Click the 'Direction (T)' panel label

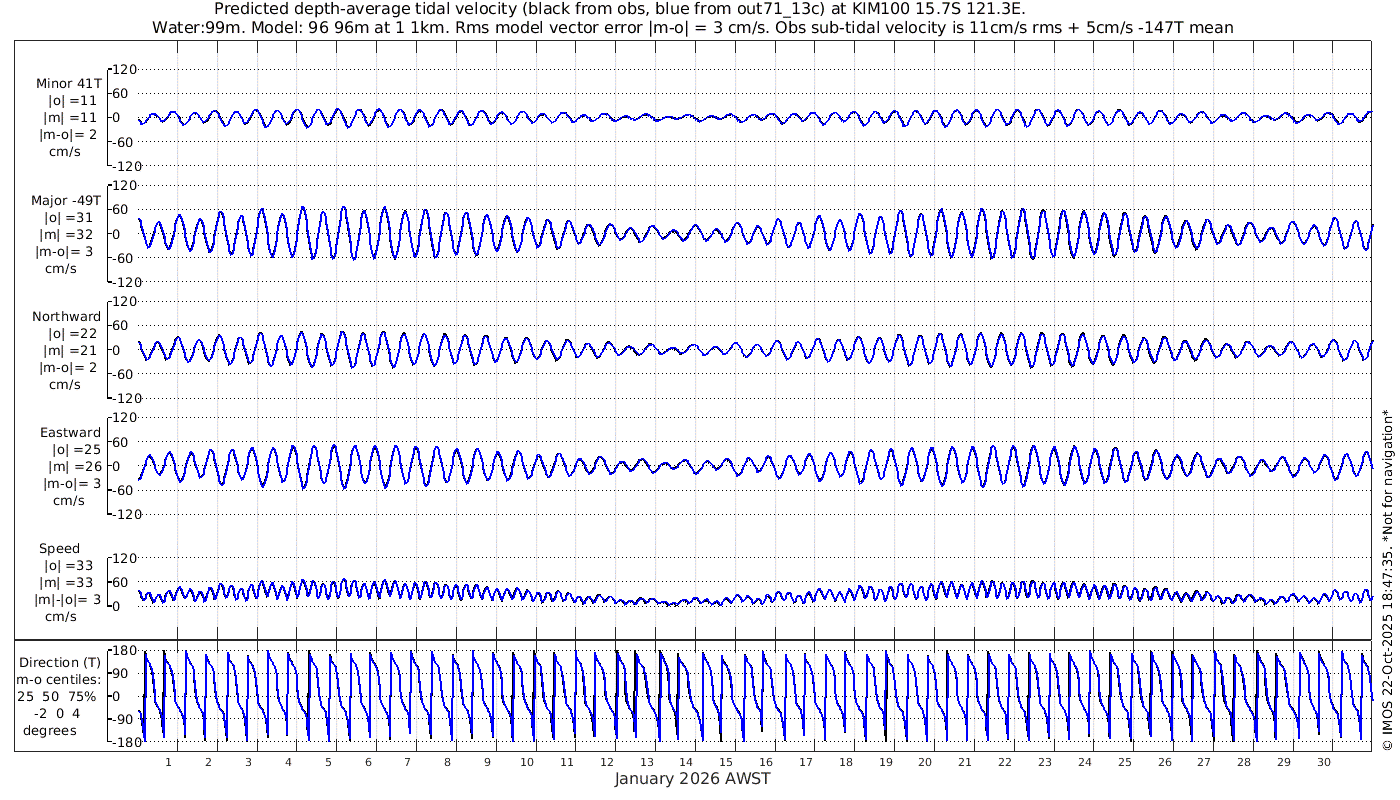click(x=61, y=662)
